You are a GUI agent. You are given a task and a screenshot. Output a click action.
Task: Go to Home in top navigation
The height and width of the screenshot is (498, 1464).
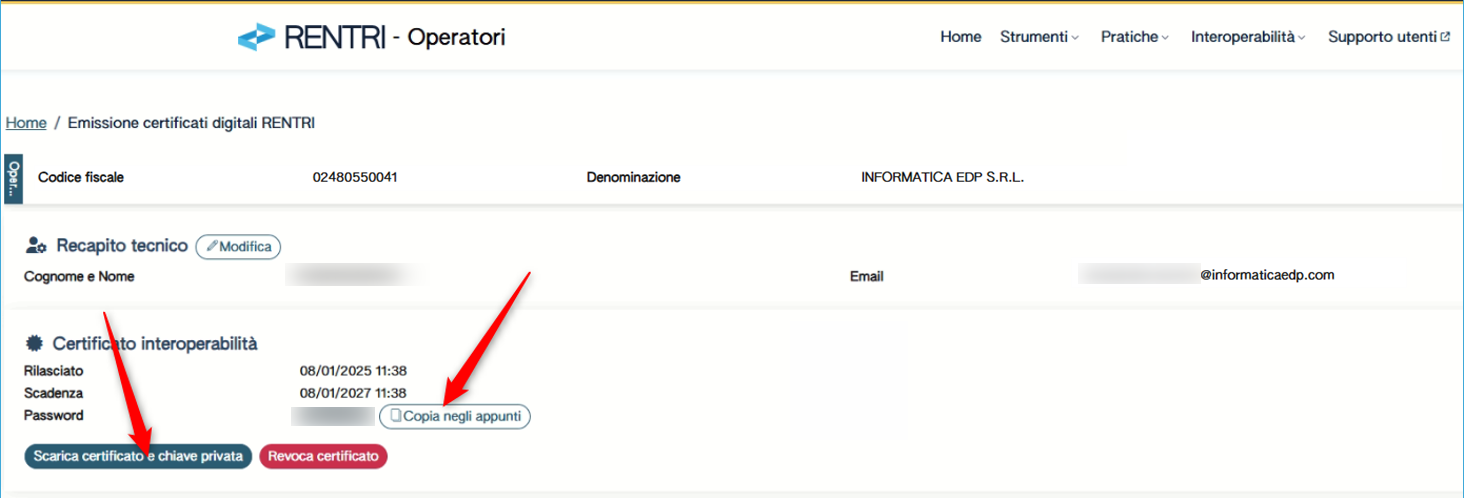click(960, 37)
